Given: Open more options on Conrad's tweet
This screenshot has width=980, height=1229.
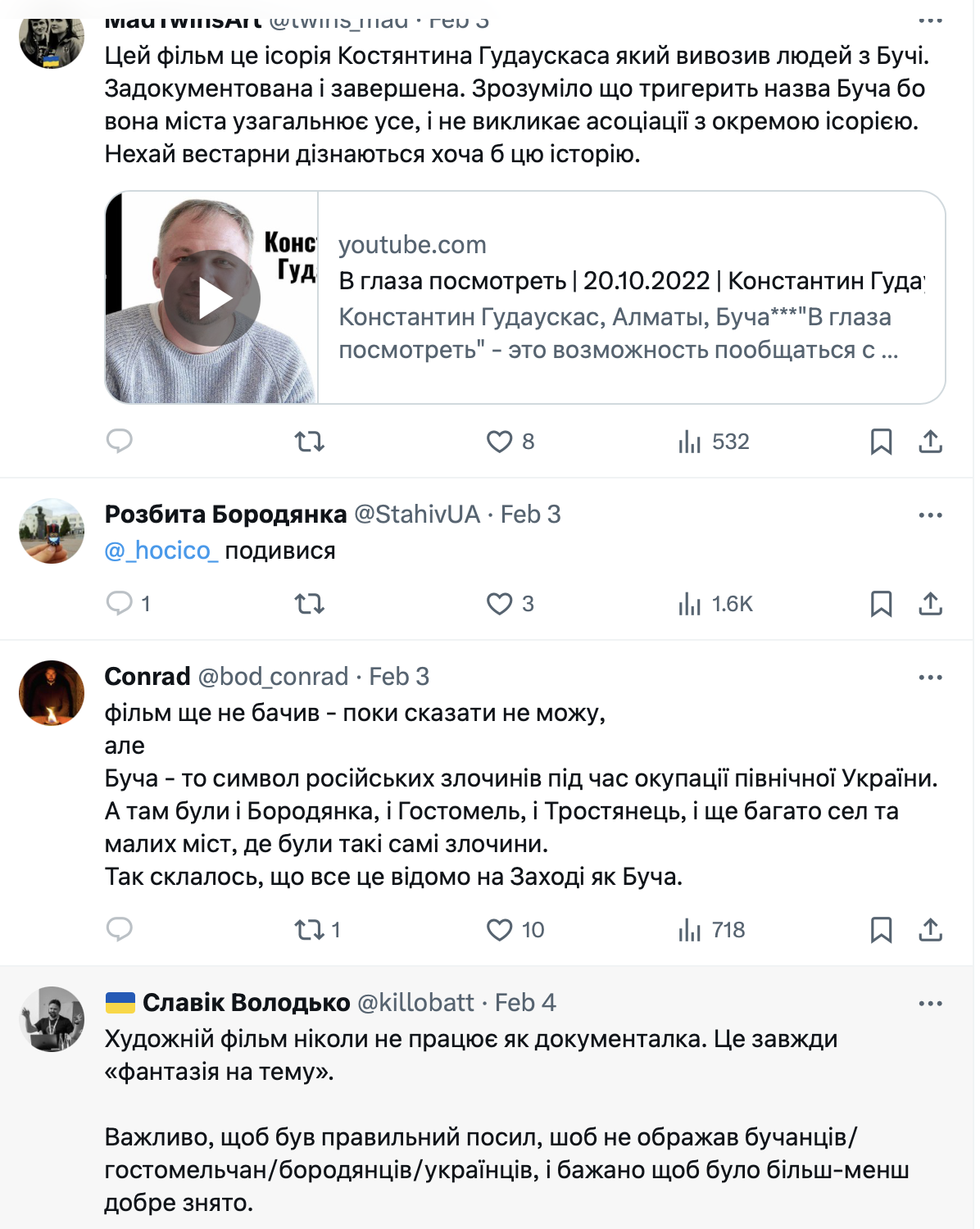Looking at the screenshot, I should pos(929,678).
